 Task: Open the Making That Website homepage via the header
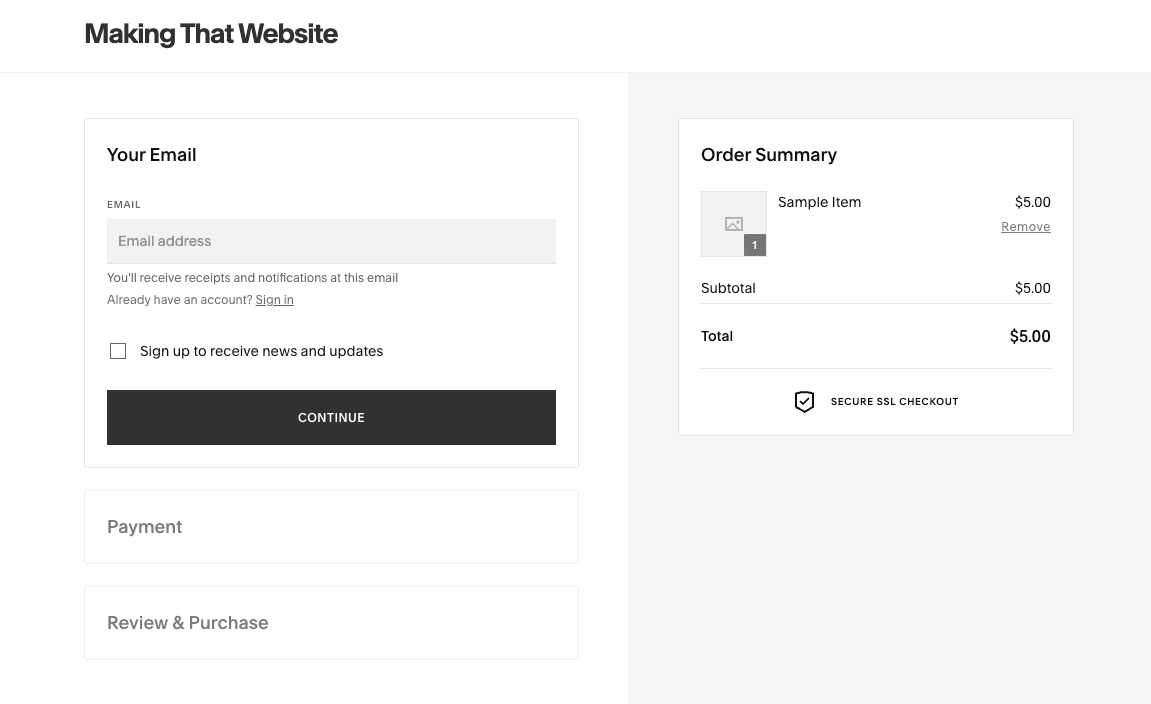[x=211, y=33]
